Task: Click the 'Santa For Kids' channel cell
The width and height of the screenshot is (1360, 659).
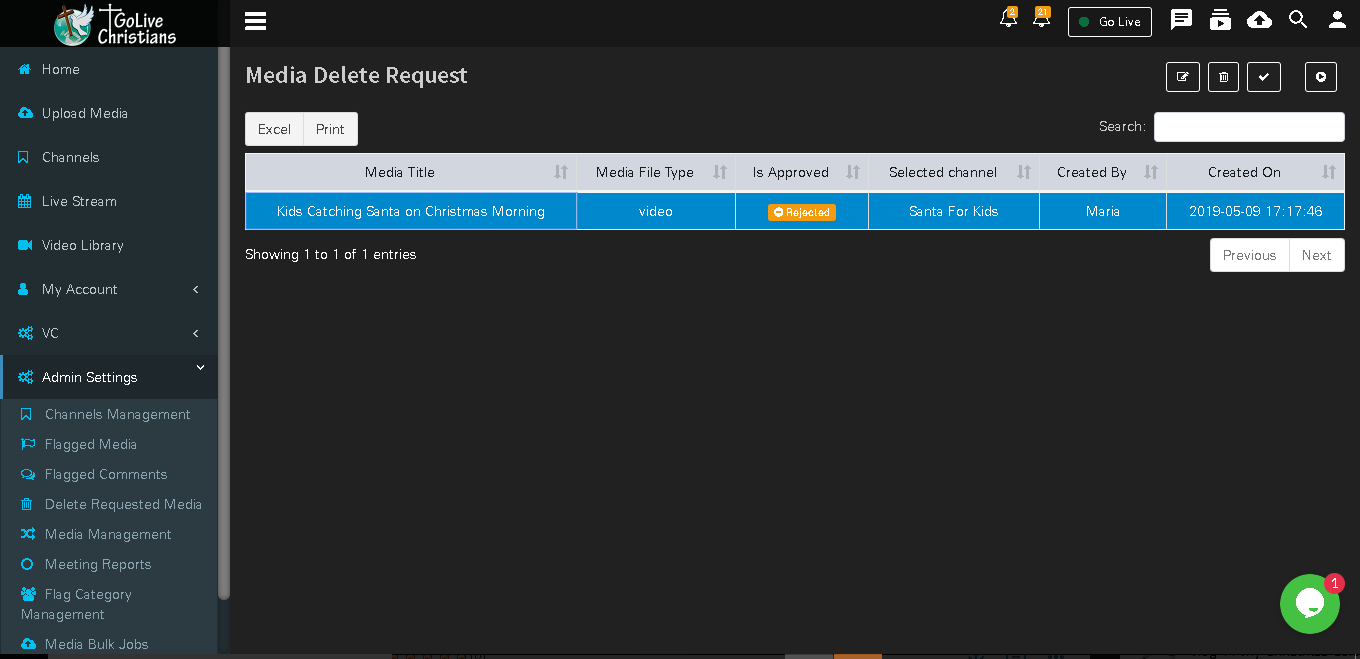Action: coord(954,211)
